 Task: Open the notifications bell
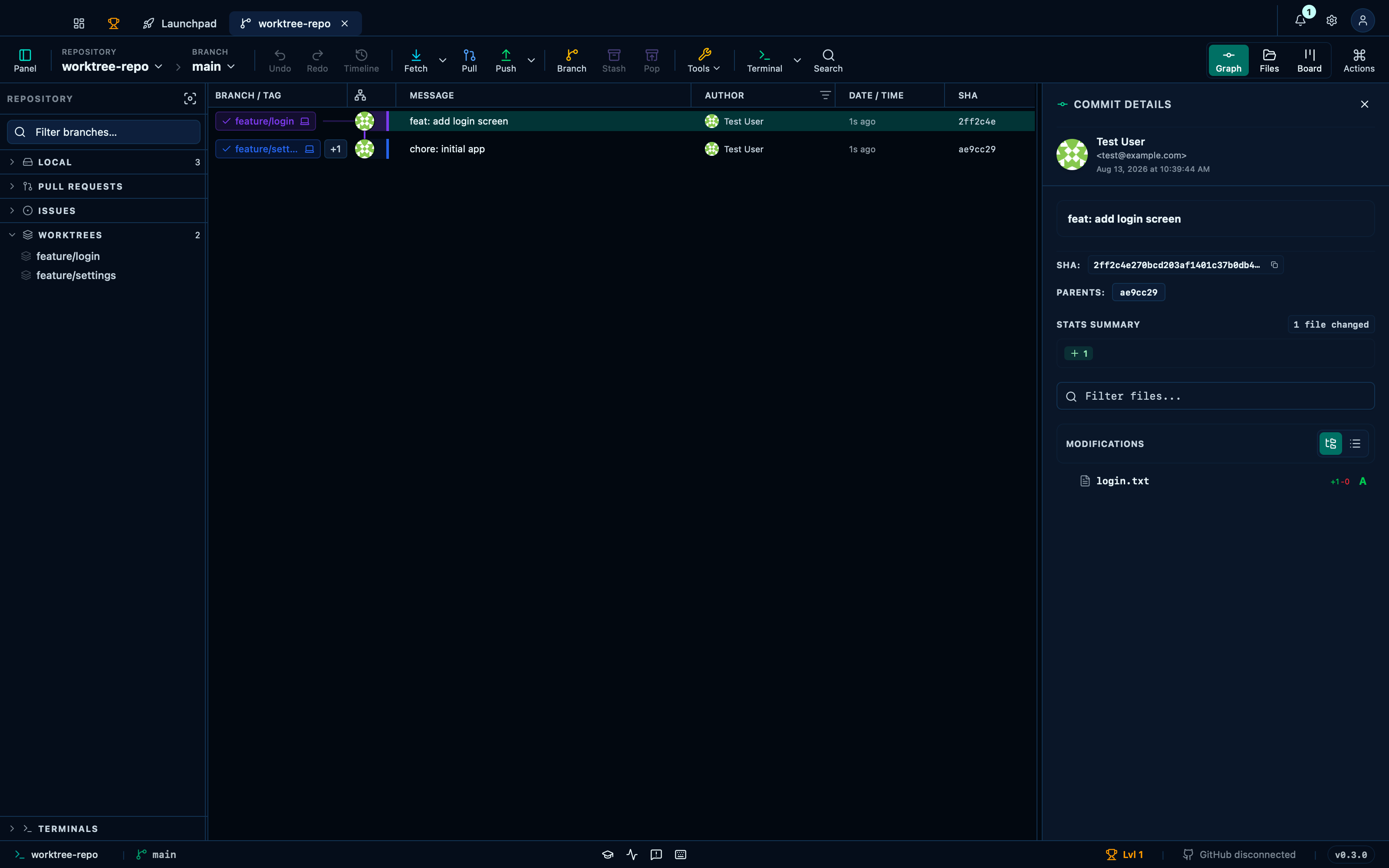(1300, 21)
